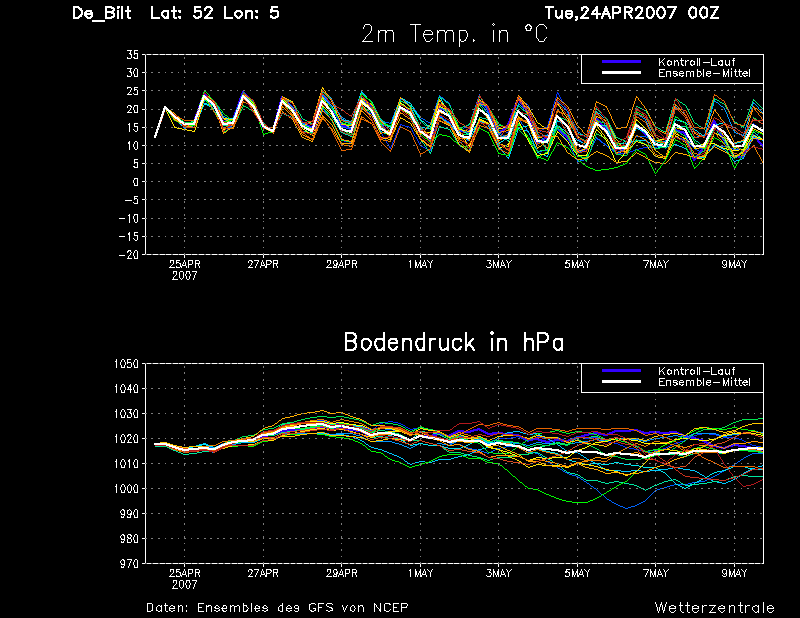
Task: Click the blue Kontroll-Lauf swatch in pressure legend
Action: [621, 370]
